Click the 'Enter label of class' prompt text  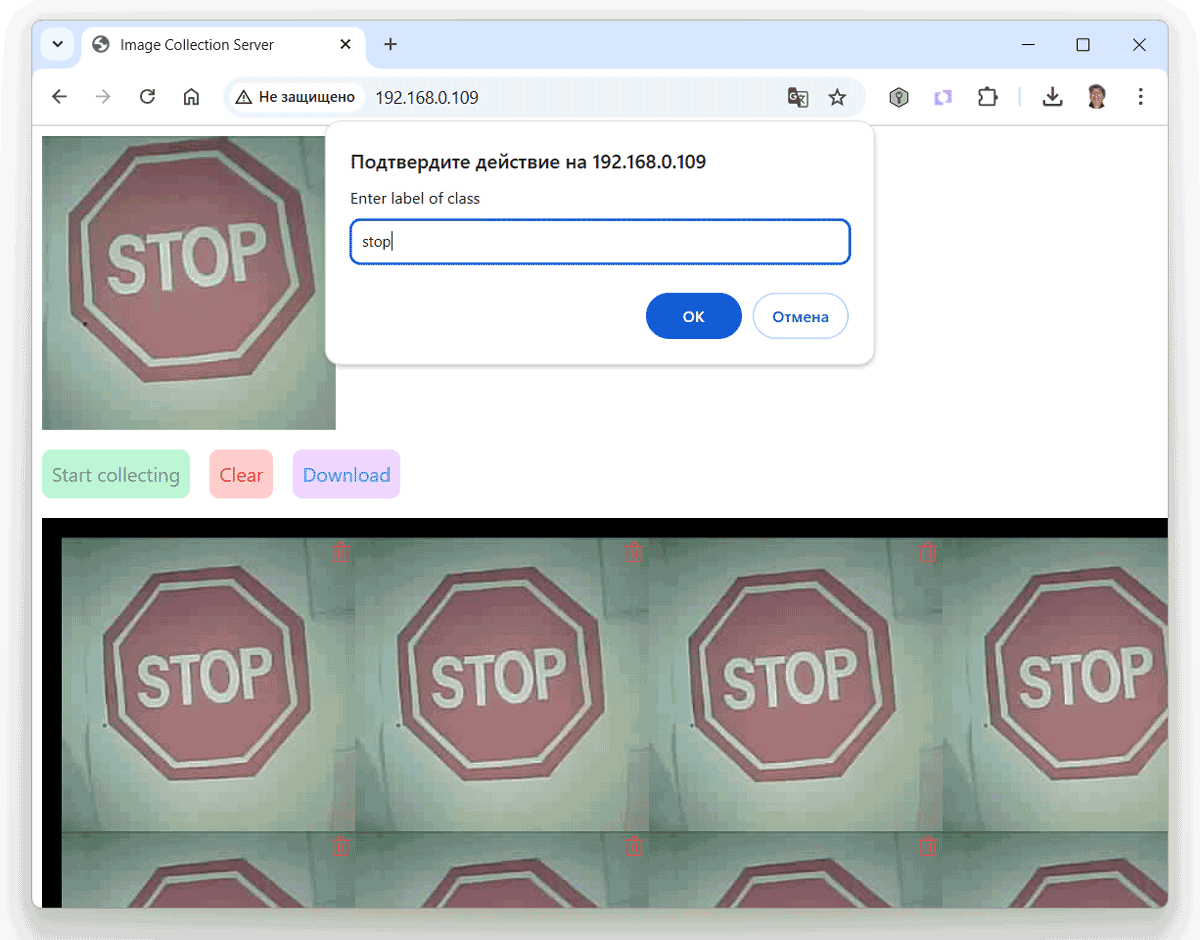coord(415,198)
